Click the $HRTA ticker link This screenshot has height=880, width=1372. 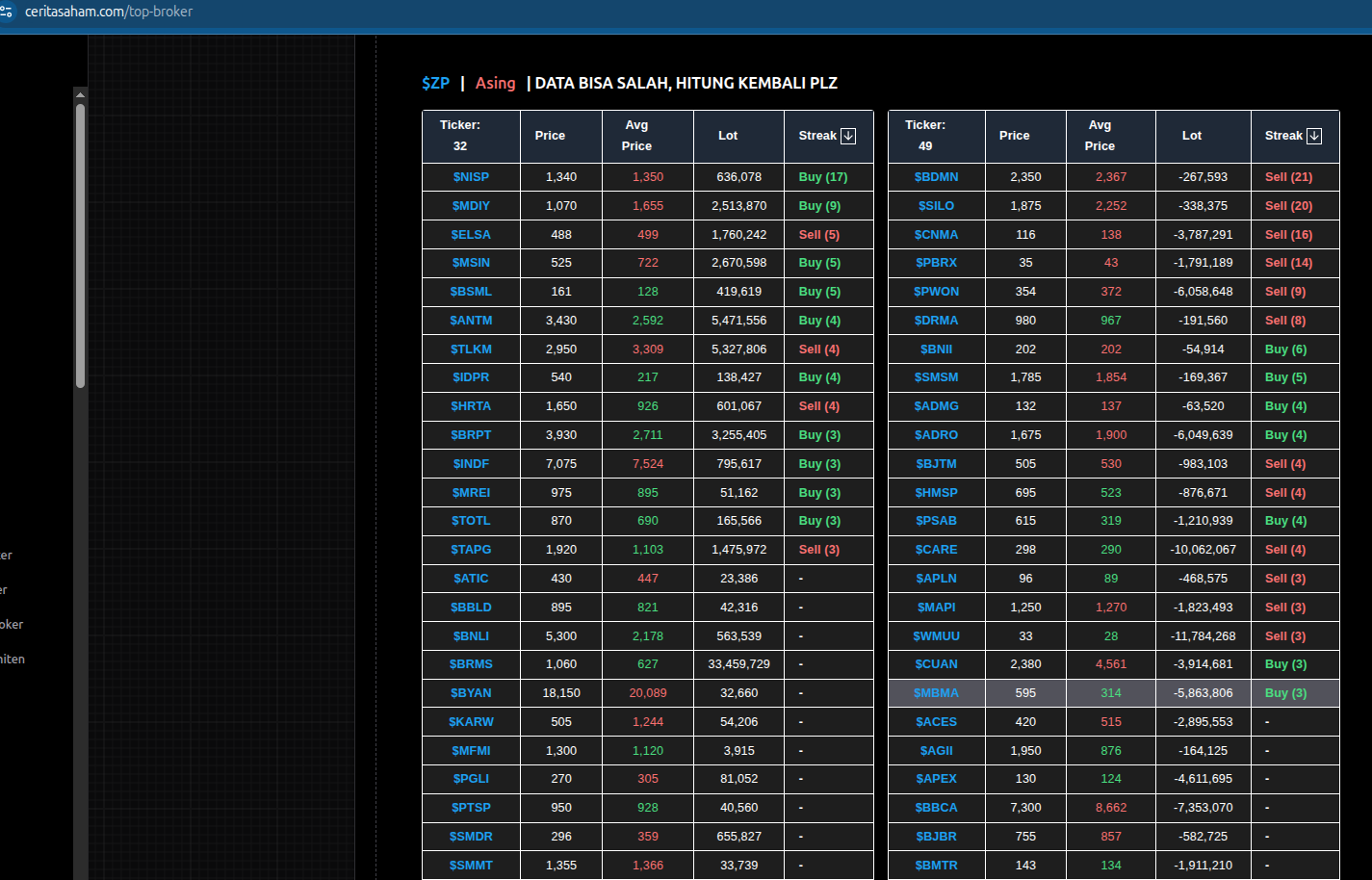click(x=471, y=406)
